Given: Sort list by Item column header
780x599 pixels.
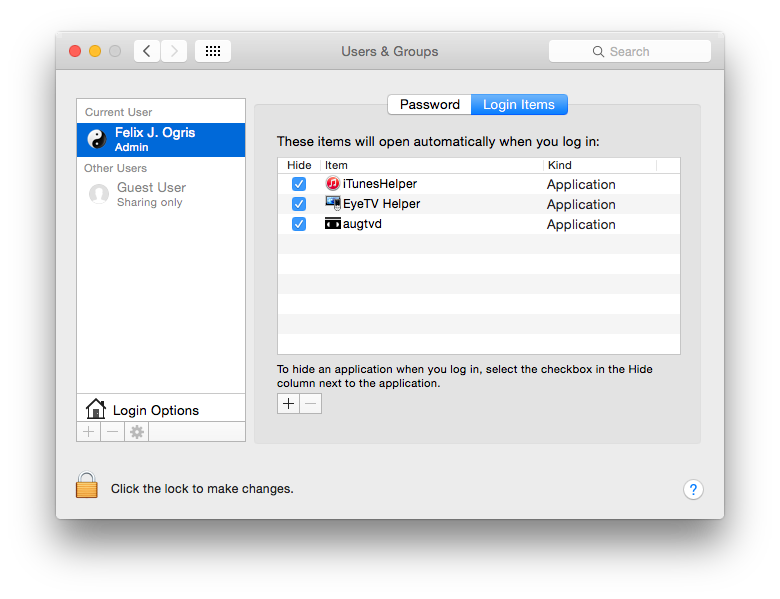Looking at the screenshot, I should tap(430, 165).
